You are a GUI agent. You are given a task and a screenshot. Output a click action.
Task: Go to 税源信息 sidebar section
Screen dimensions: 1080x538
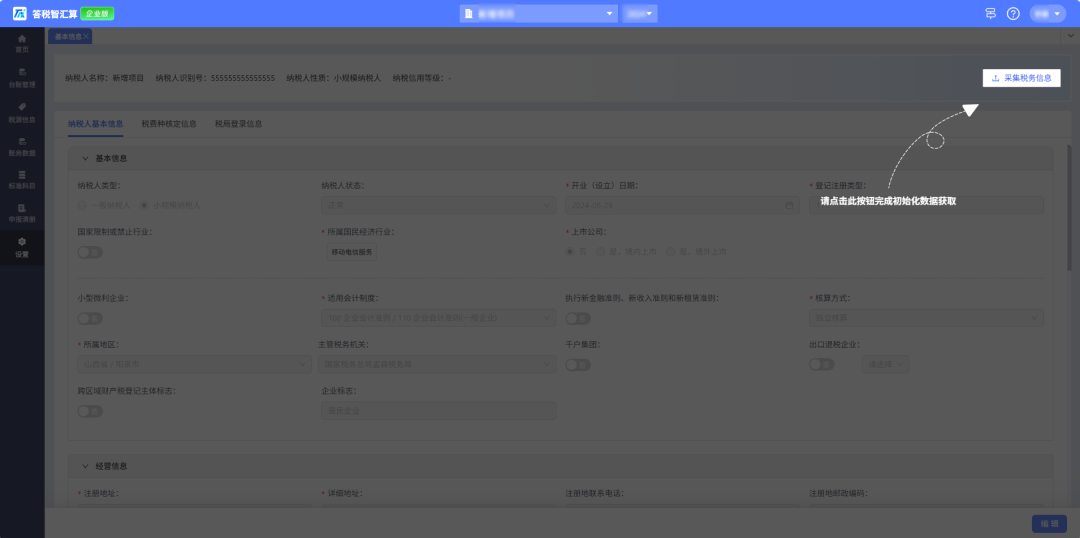[22, 112]
